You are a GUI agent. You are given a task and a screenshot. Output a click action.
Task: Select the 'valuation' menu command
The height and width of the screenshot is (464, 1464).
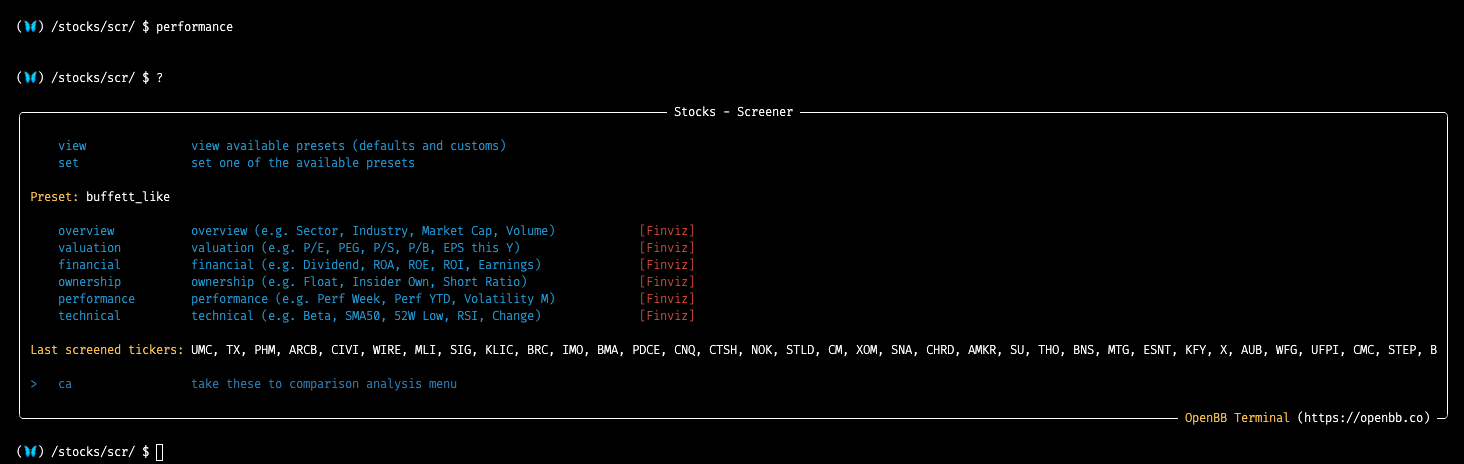(x=89, y=248)
